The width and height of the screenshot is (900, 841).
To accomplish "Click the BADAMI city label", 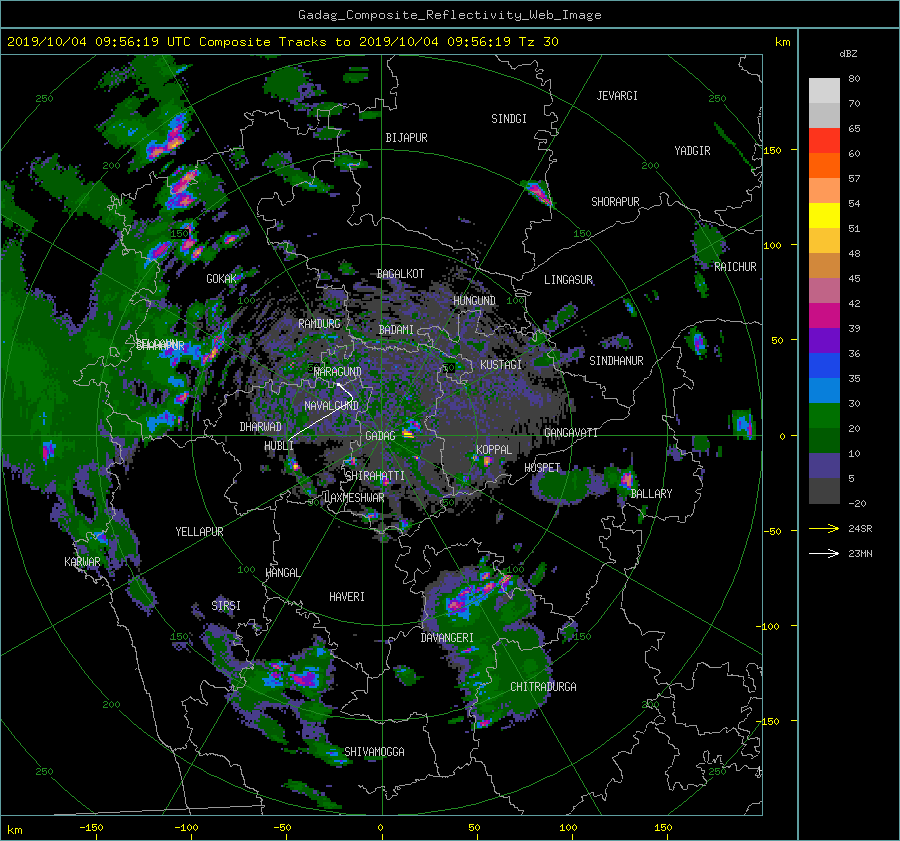I will (x=396, y=330).
